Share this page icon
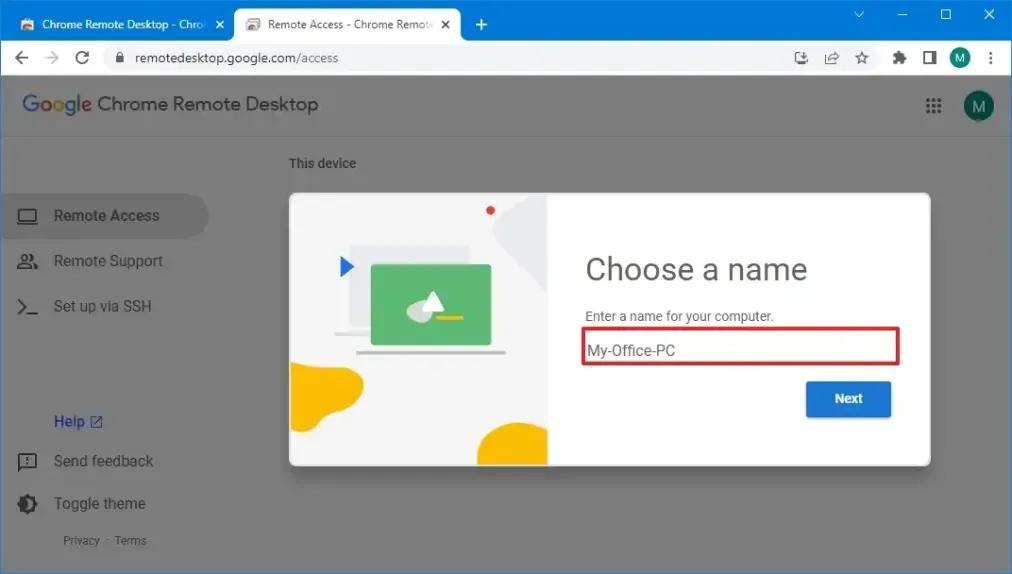1012x574 pixels. [x=831, y=58]
